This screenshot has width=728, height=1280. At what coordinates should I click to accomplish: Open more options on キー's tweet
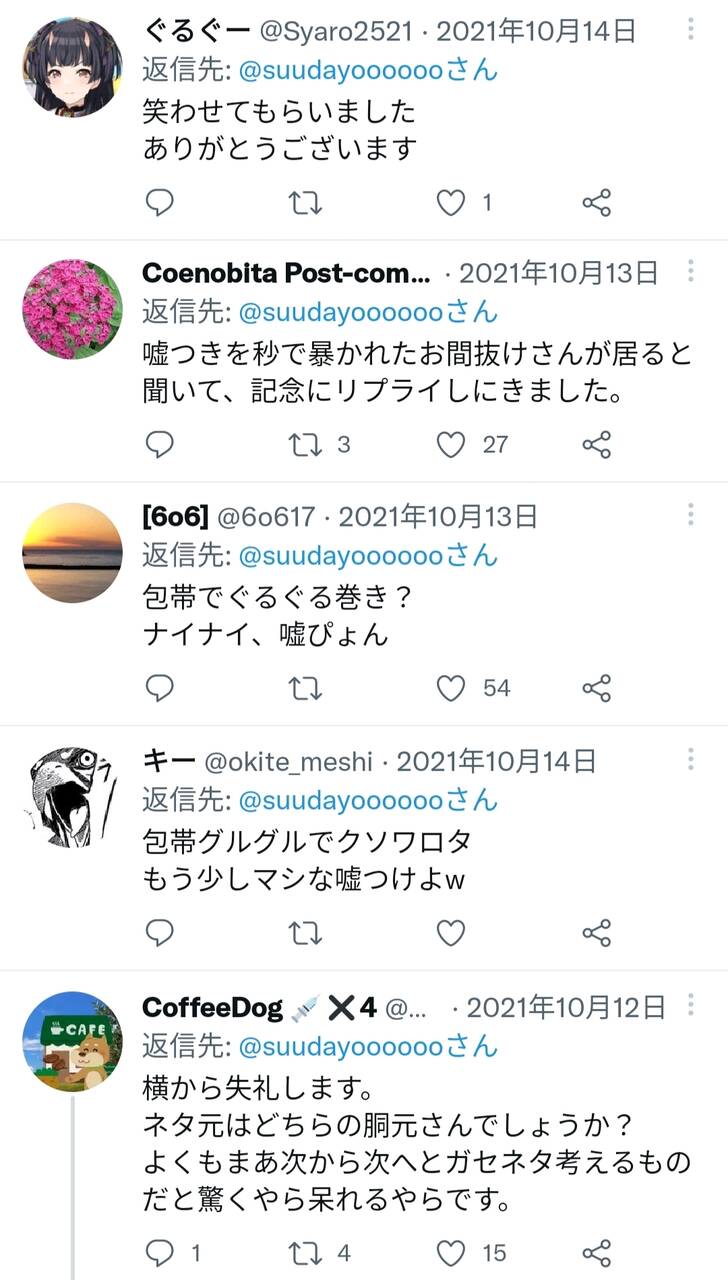[x=691, y=760]
